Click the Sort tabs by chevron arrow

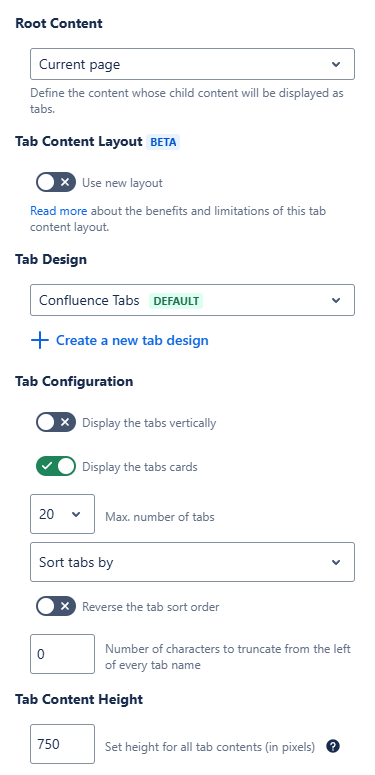coord(336,562)
